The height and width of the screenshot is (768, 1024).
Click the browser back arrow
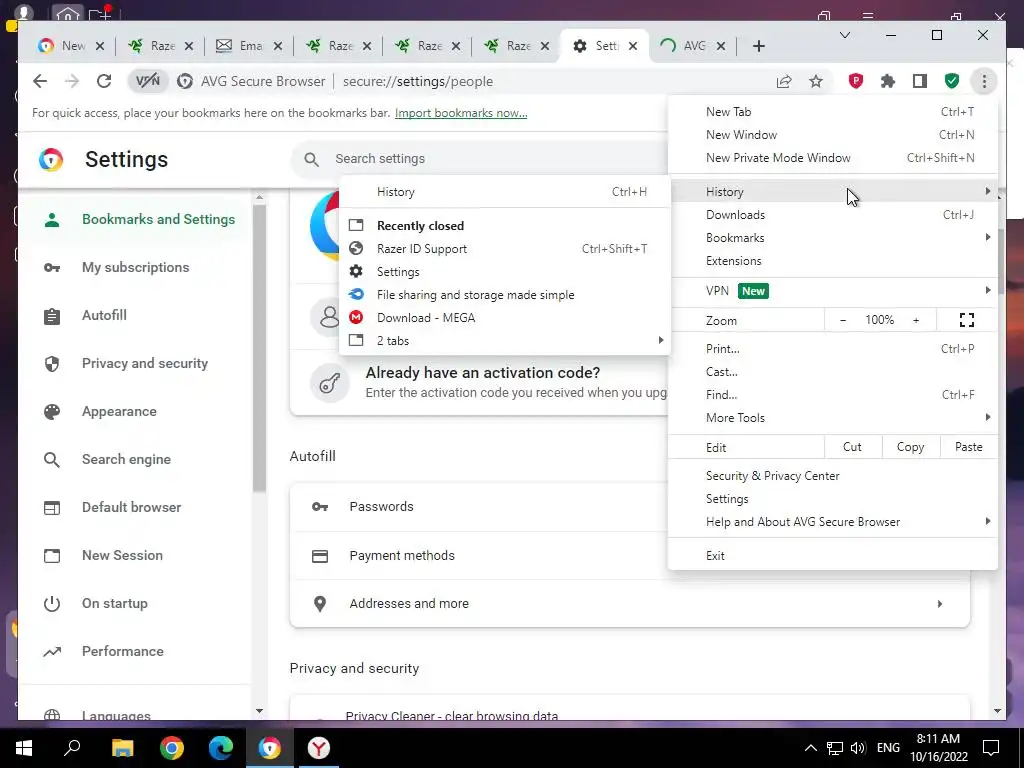pyautogui.click(x=40, y=81)
